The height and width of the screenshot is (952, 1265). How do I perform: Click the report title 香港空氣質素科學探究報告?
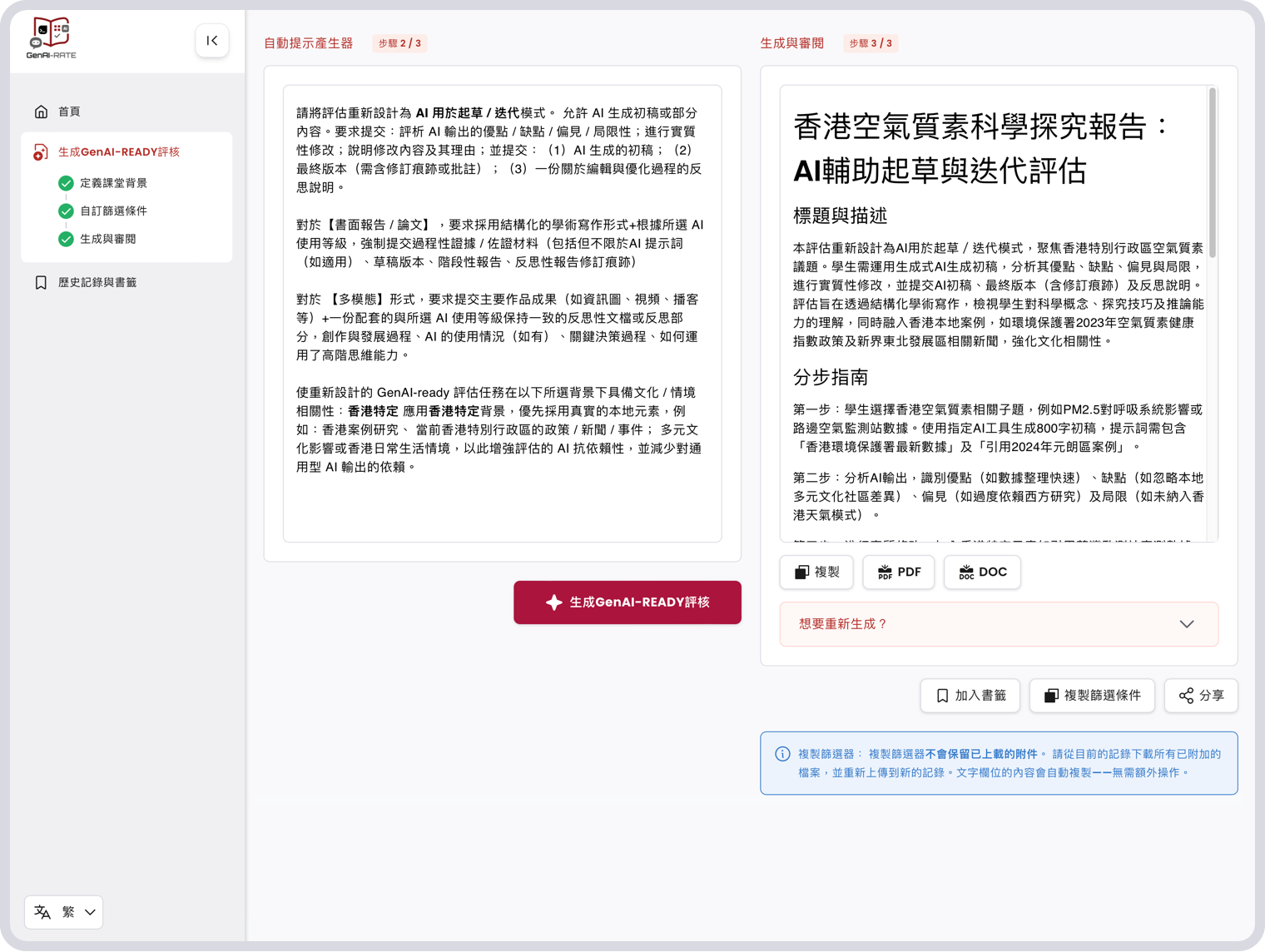981,148
